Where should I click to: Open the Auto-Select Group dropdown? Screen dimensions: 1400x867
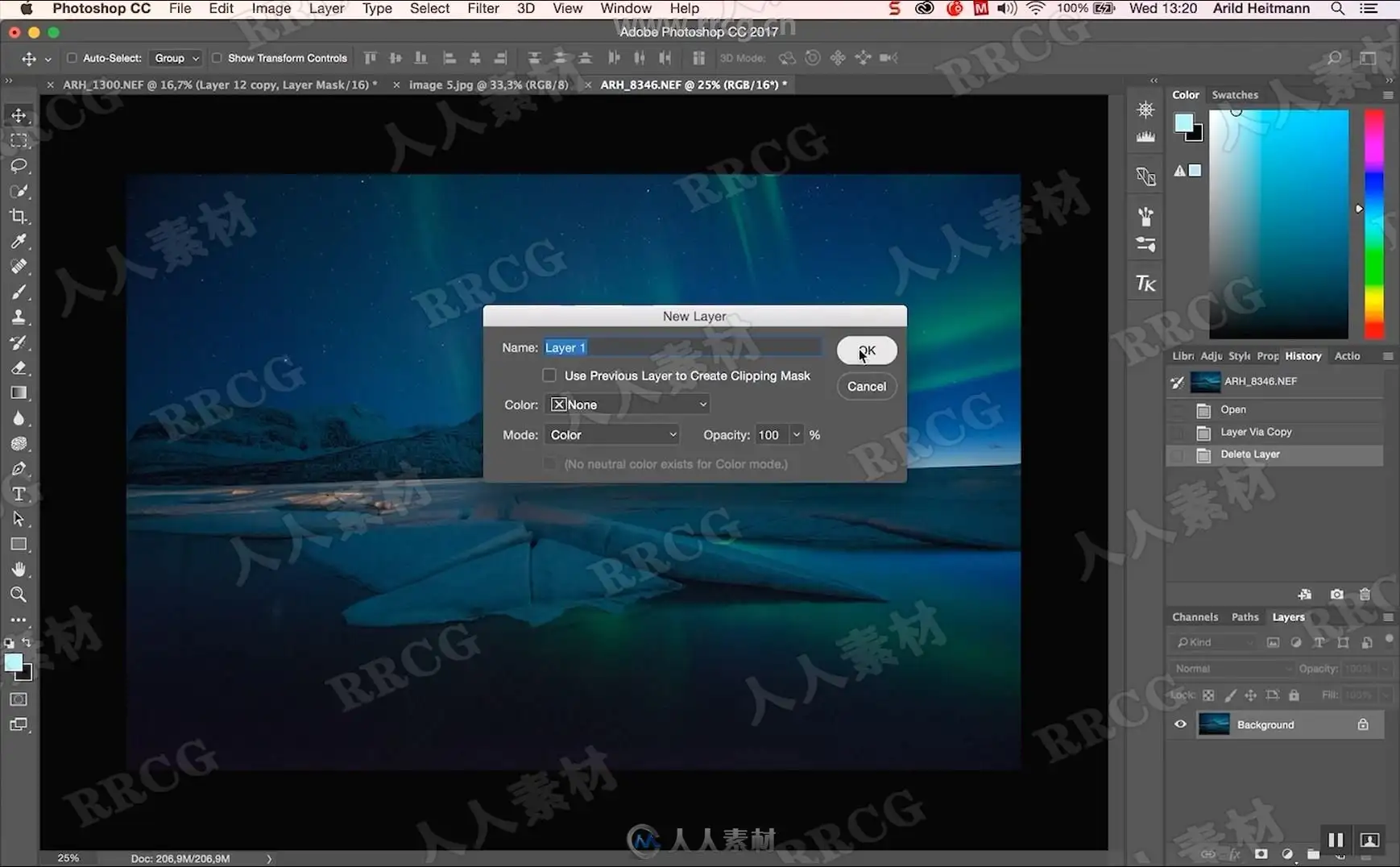point(176,58)
